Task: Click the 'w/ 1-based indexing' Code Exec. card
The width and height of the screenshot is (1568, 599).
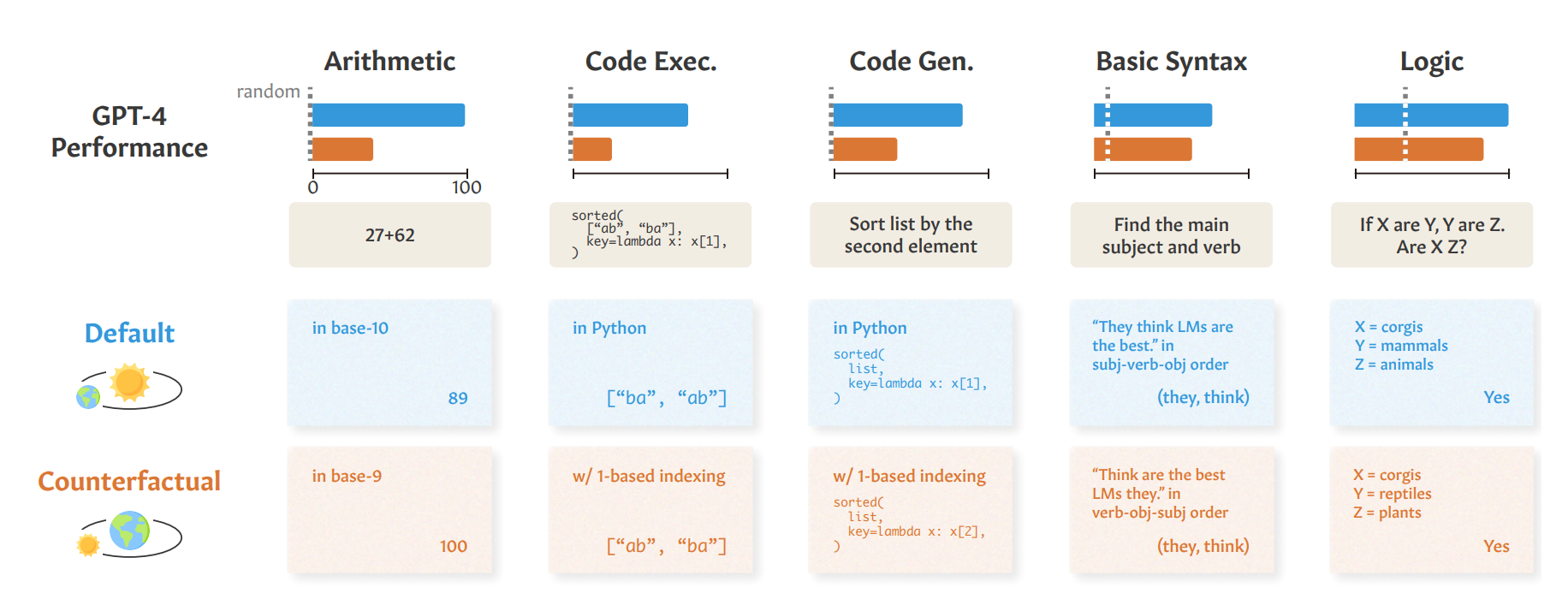Action: click(x=650, y=510)
